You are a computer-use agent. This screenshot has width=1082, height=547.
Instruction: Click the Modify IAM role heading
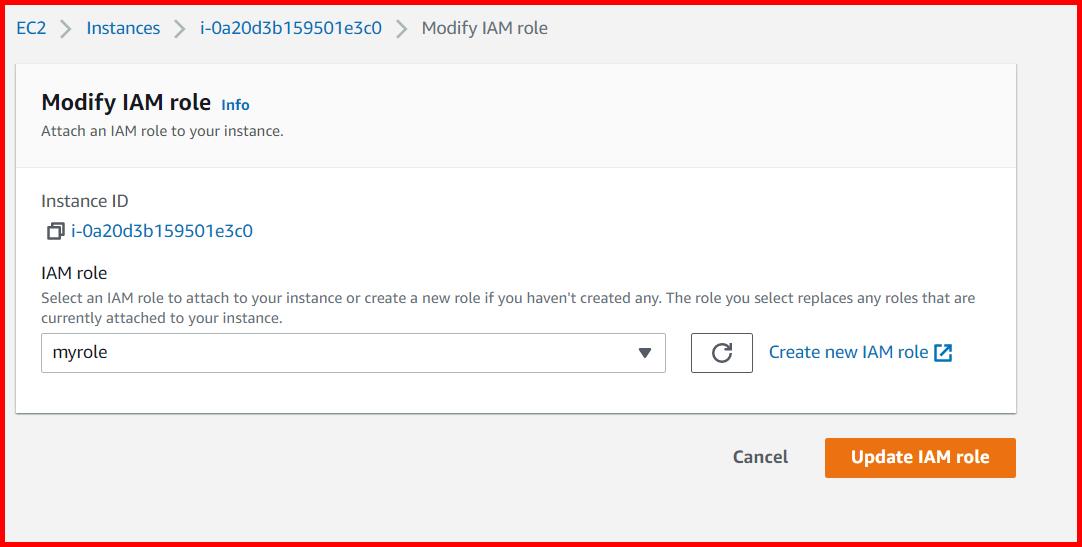[126, 102]
